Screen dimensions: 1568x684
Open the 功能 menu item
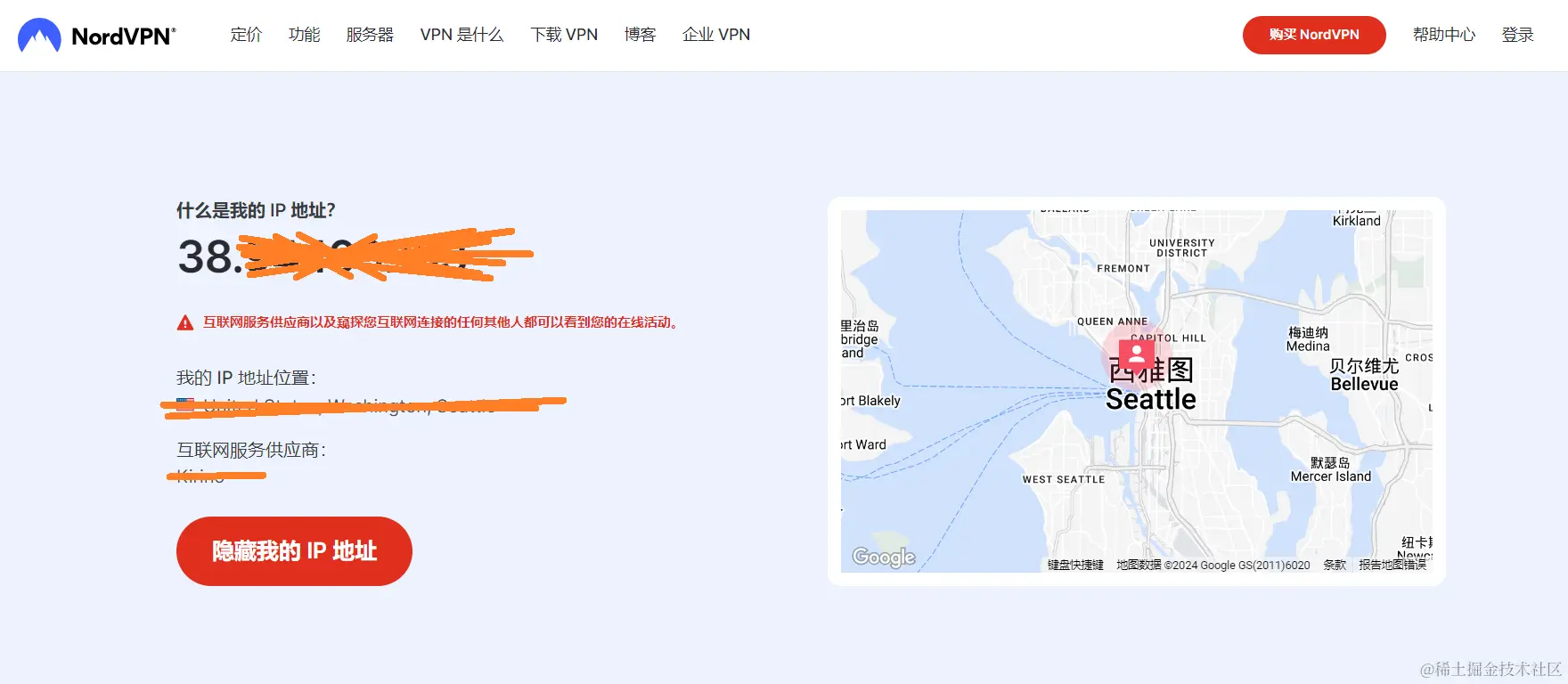pyautogui.click(x=305, y=35)
